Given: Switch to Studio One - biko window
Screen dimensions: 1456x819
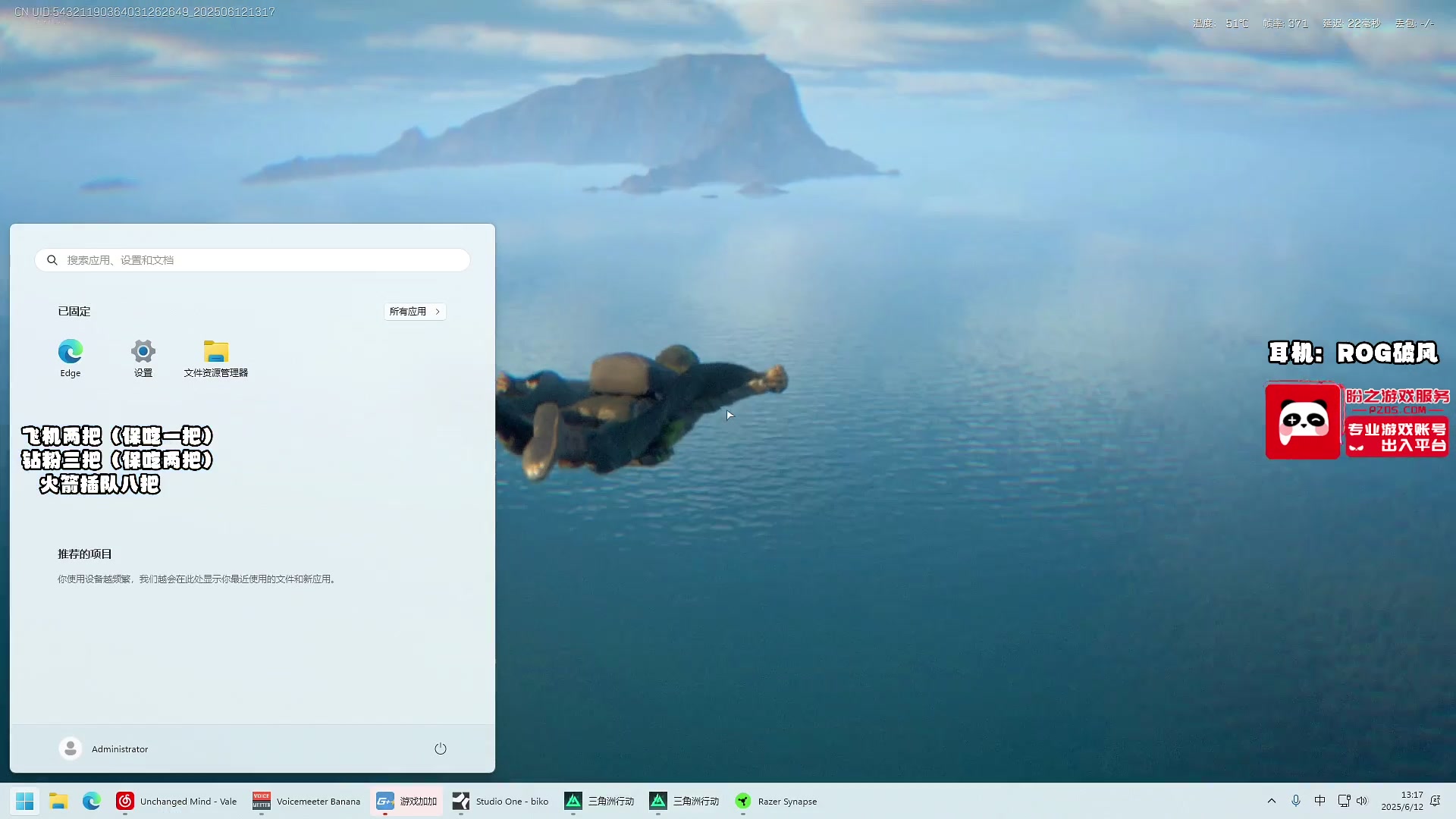Looking at the screenshot, I should (500, 802).
